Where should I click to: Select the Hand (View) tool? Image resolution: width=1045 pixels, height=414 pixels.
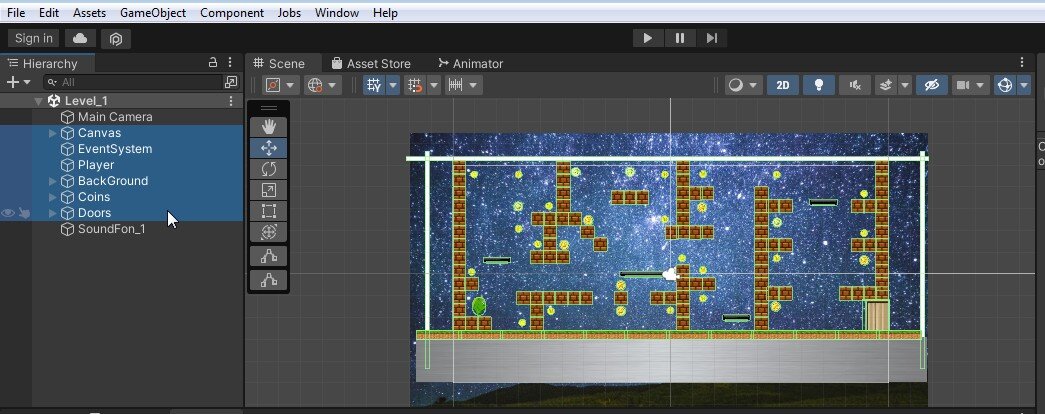point(269,127)
